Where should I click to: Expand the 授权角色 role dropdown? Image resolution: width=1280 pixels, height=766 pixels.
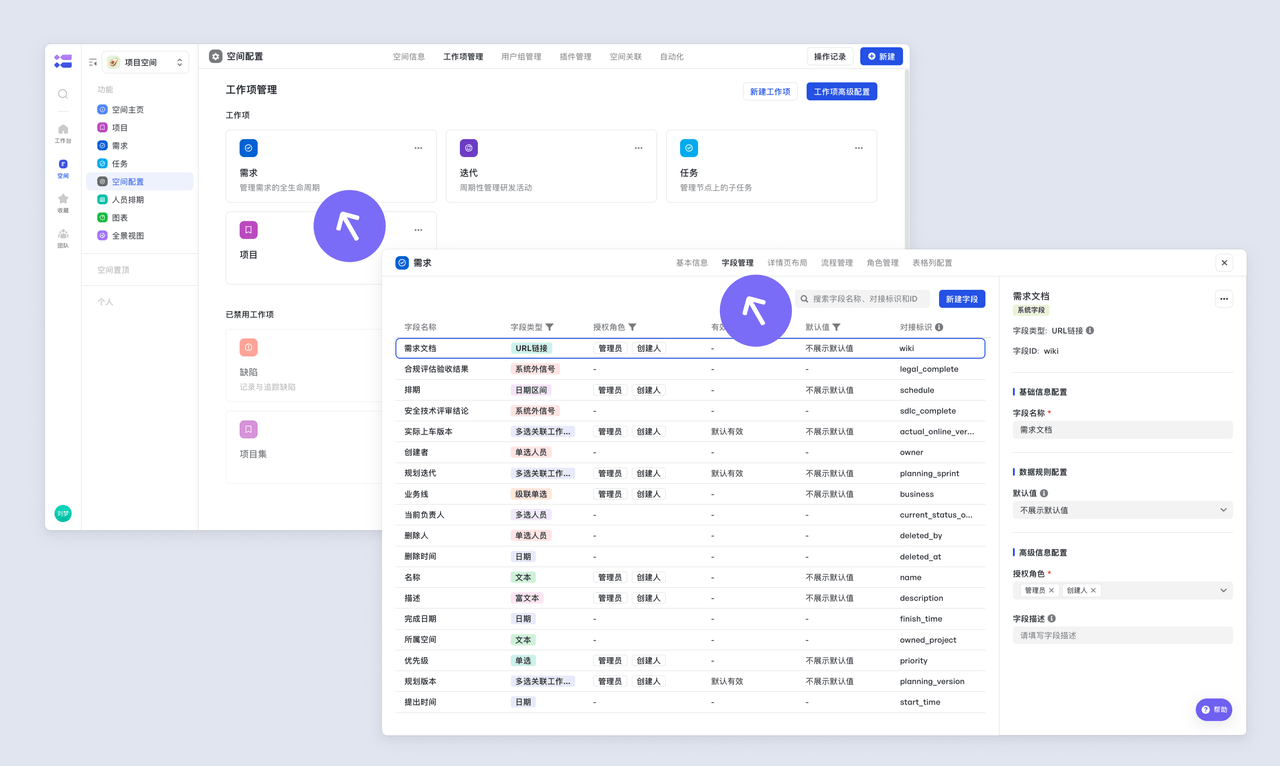tap(1223, 591)
